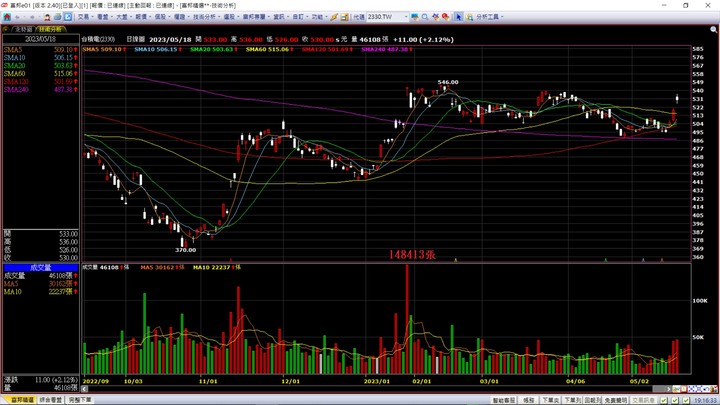Click the chart type icon at scrollbar end
This screenshot has height=405, width=720.
(x=676, y=389)
